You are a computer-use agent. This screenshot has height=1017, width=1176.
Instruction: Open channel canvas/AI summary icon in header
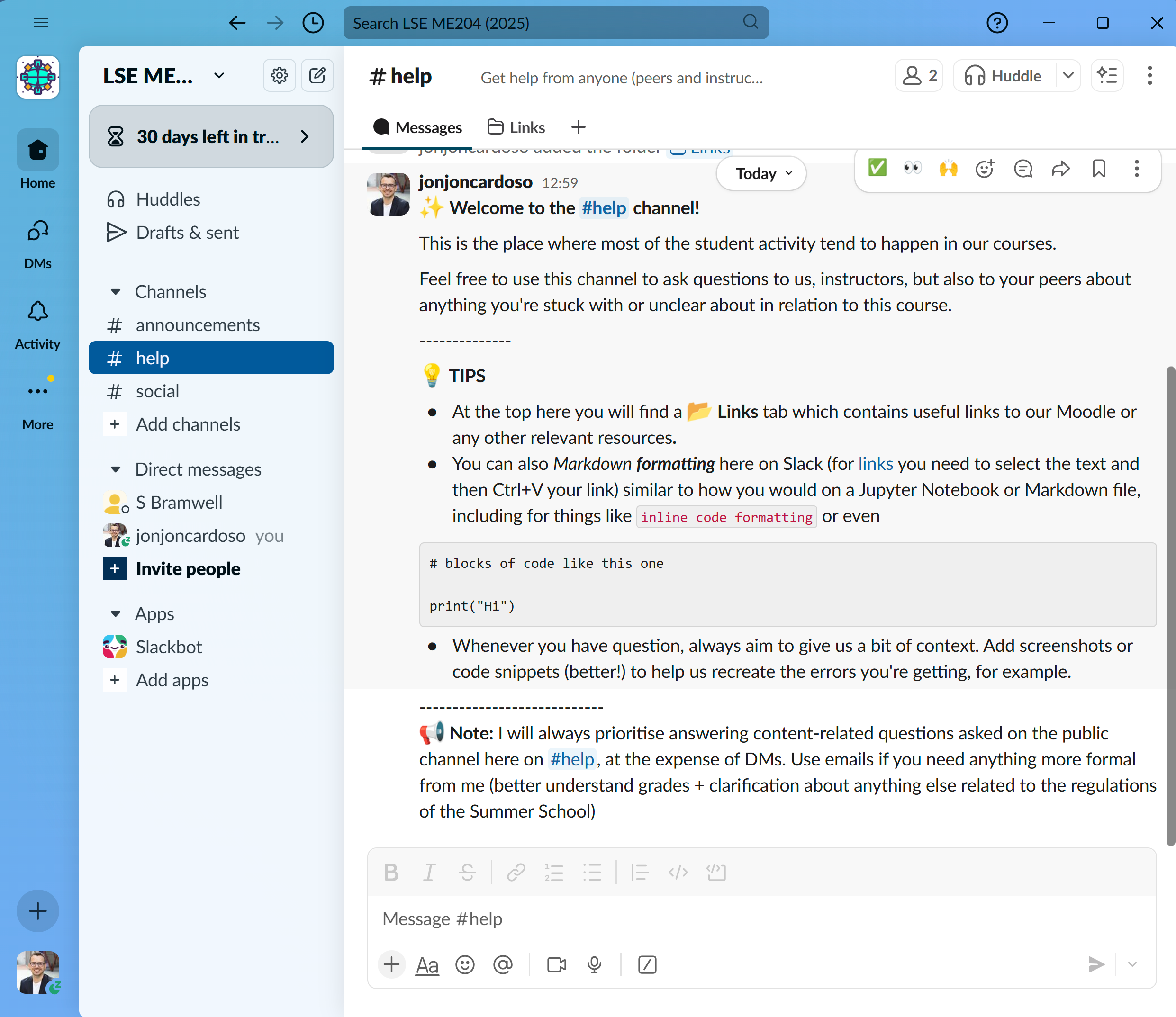[1107, 75]
